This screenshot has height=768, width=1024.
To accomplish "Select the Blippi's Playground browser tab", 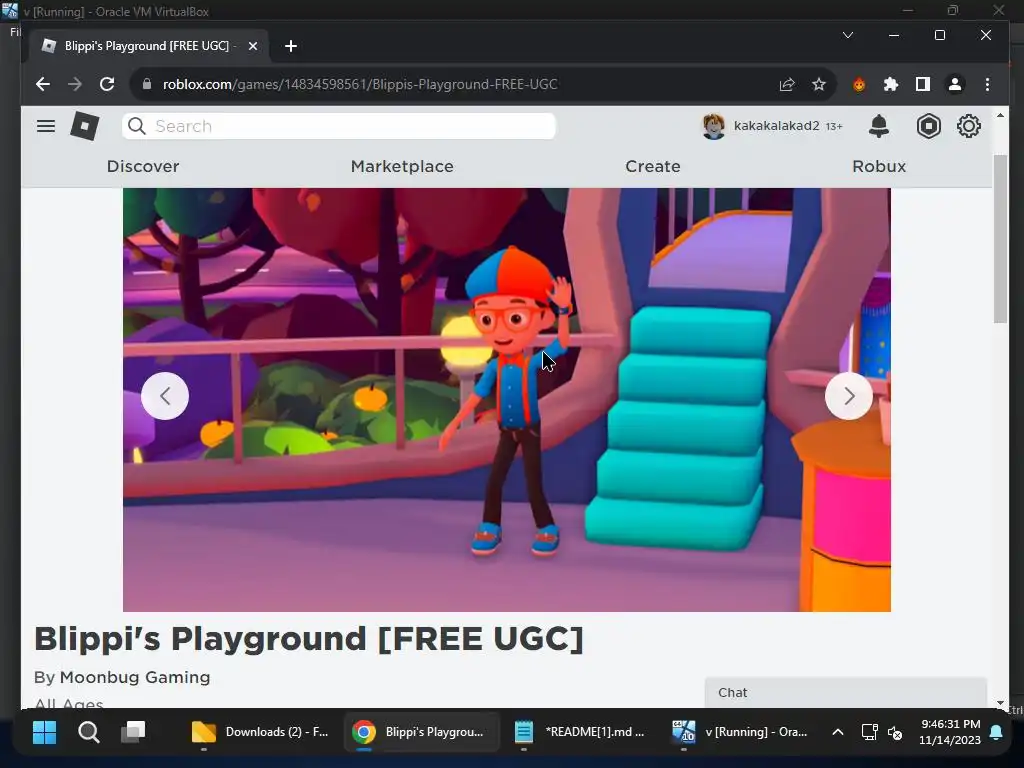I will pyautogui.click(x=149, y=46).
